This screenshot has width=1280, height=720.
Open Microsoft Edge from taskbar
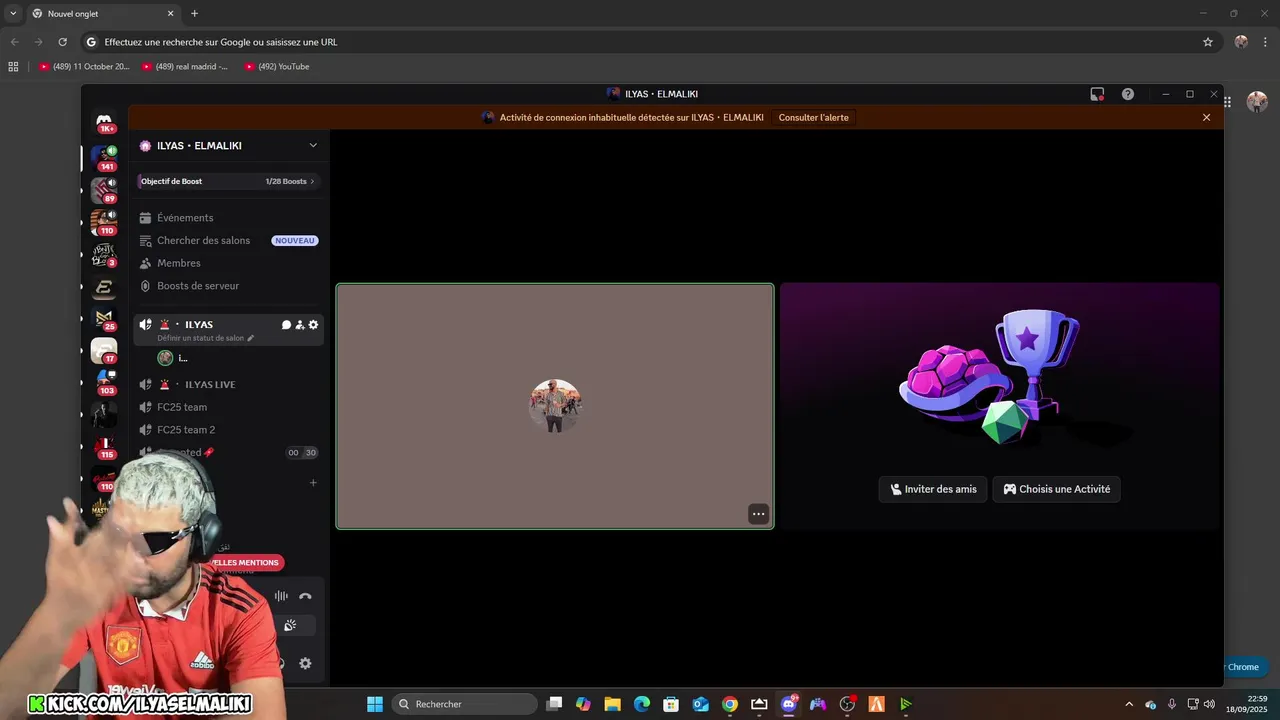(x=642, y=704)
